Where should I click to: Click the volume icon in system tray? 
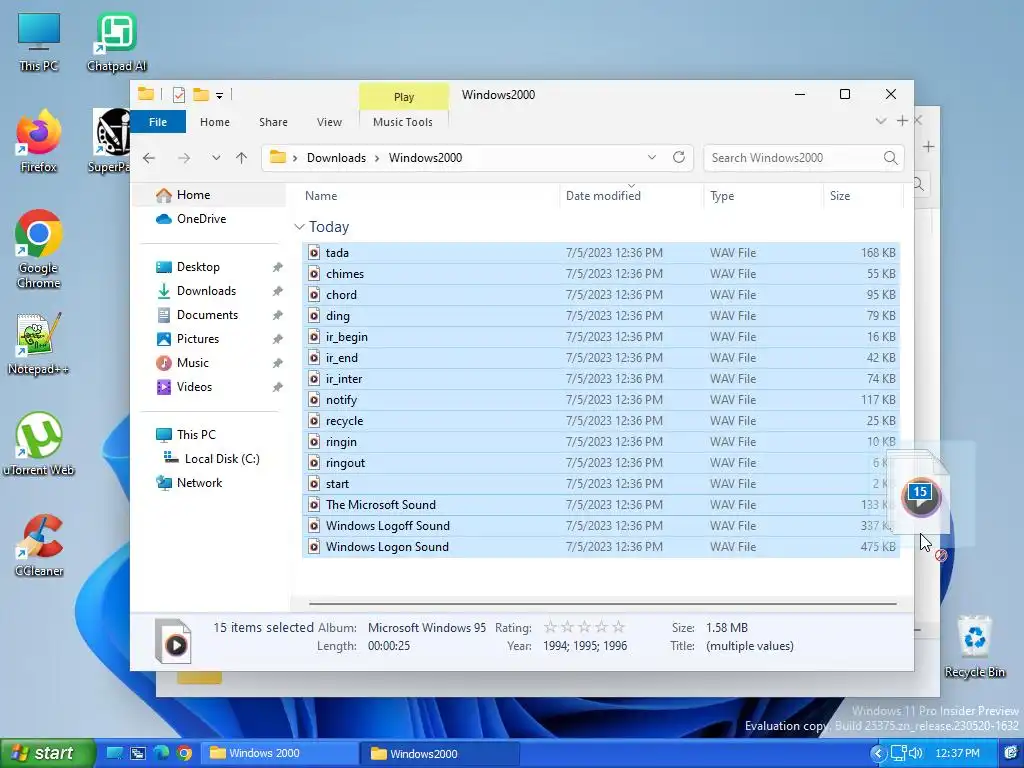(916, 753)
